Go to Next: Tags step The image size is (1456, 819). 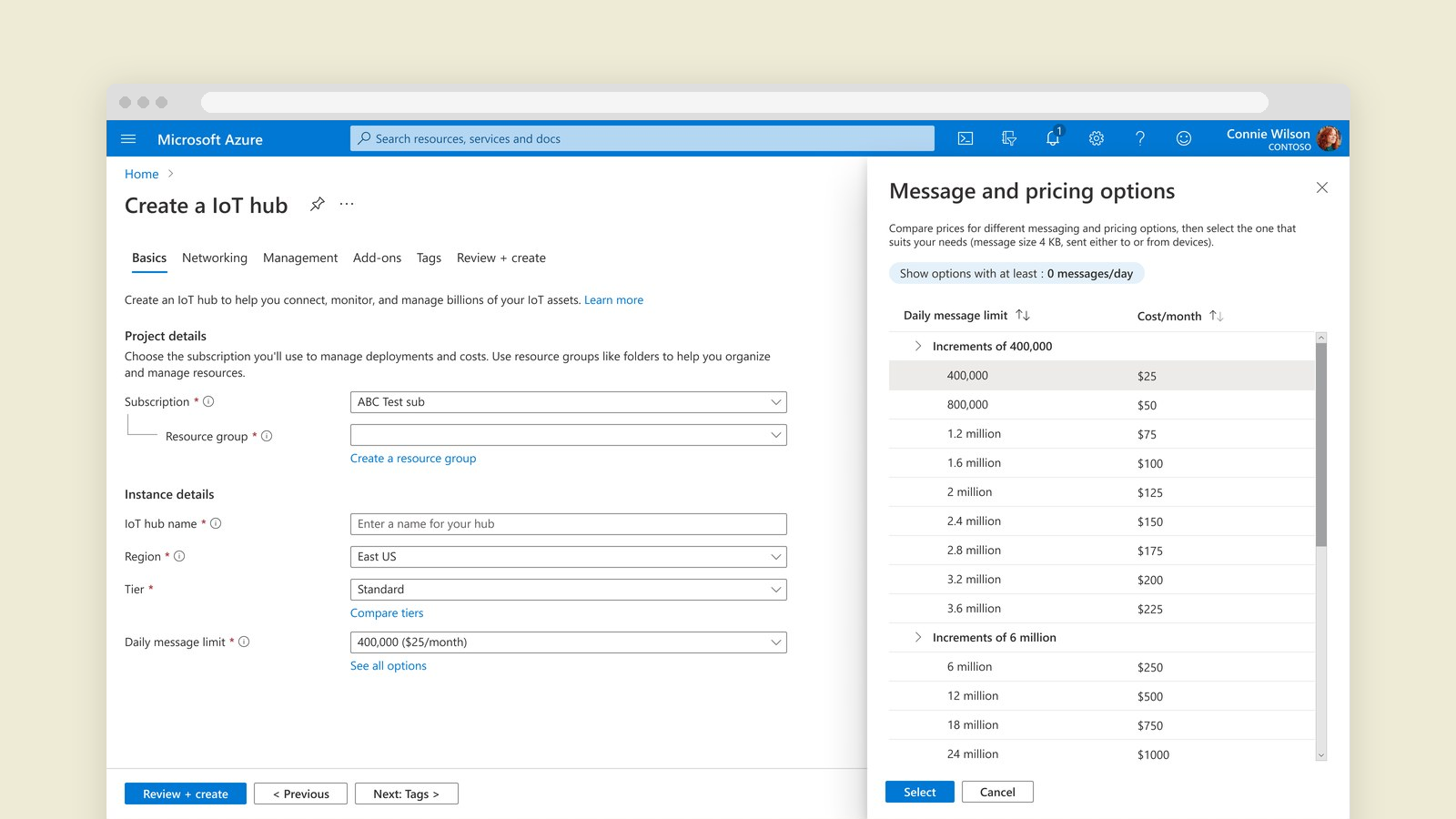407,794
